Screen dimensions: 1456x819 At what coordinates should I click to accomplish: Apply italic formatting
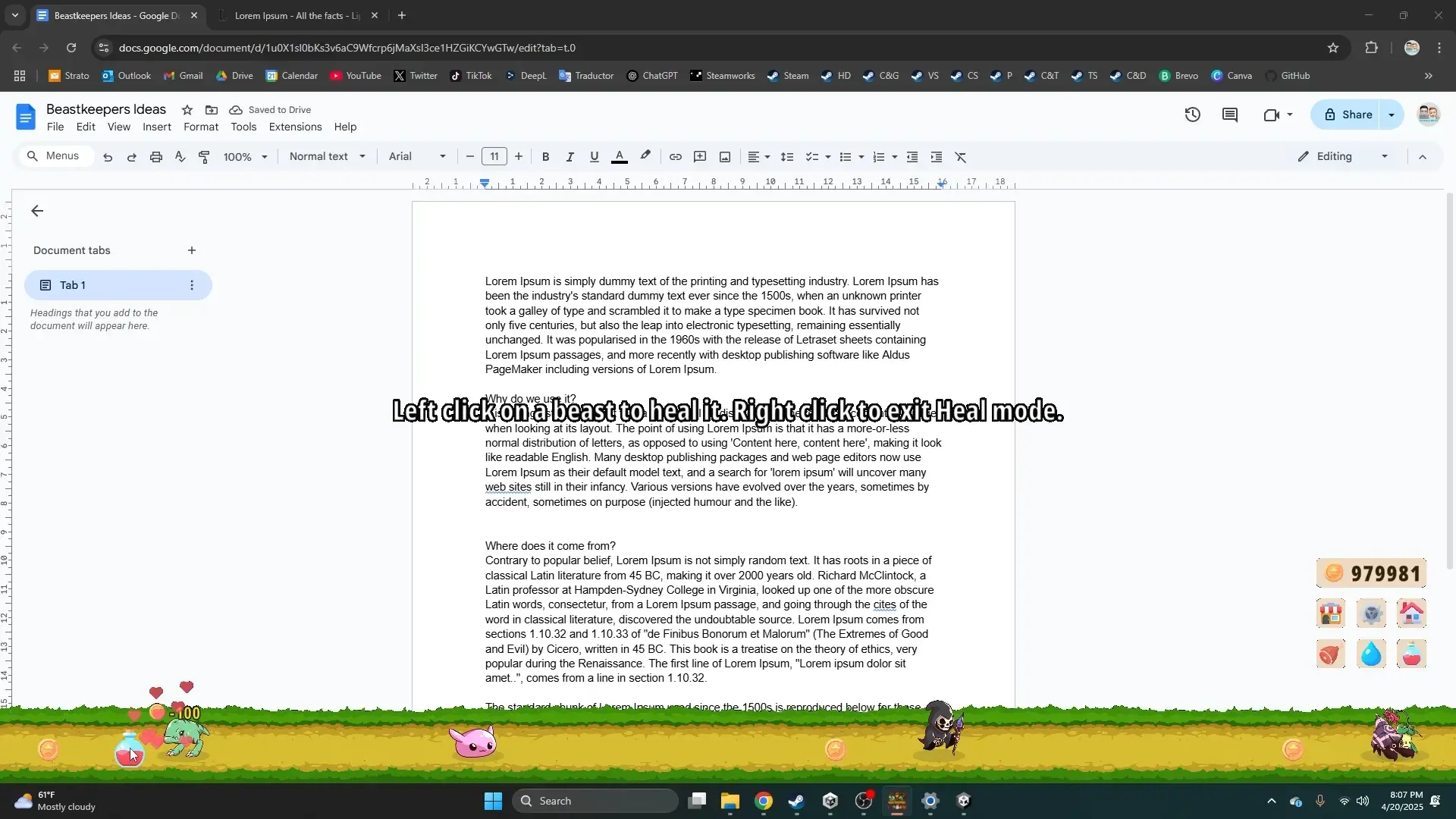pos(570,156)
